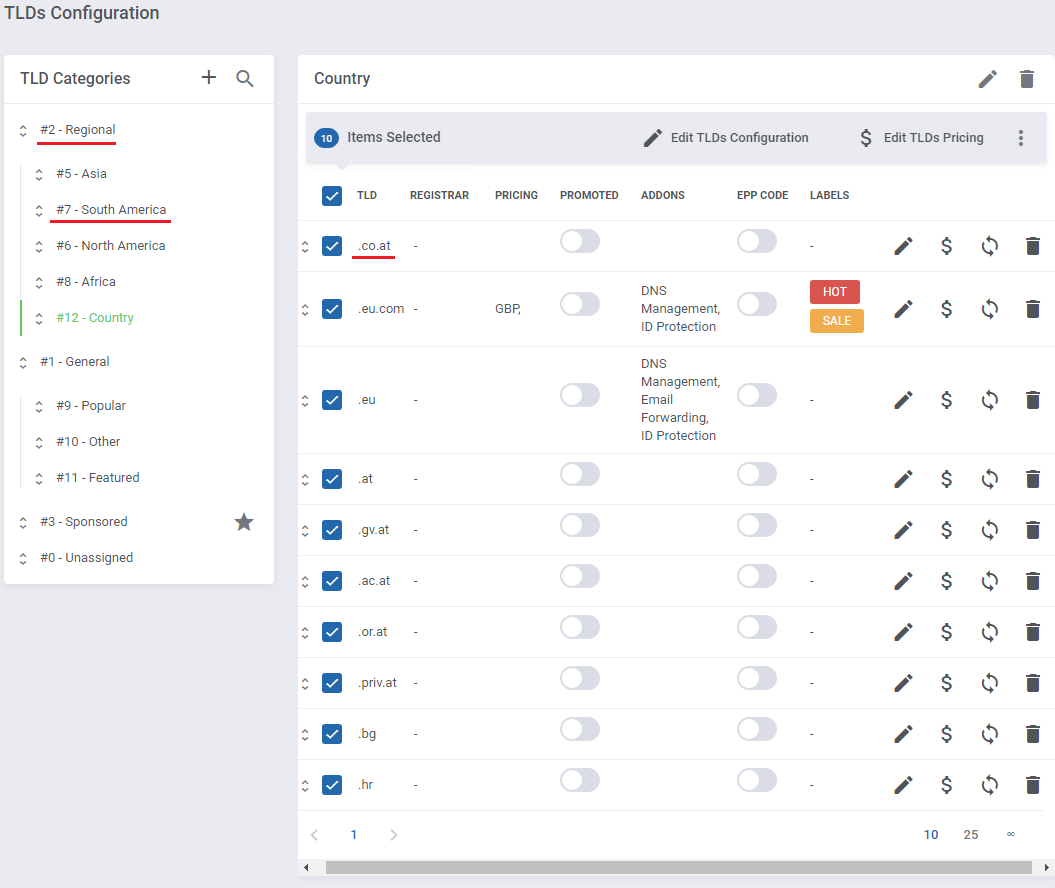Edit the Country category with header pencil
Viewport: 1055px width, 888px height.
point(987,79)
